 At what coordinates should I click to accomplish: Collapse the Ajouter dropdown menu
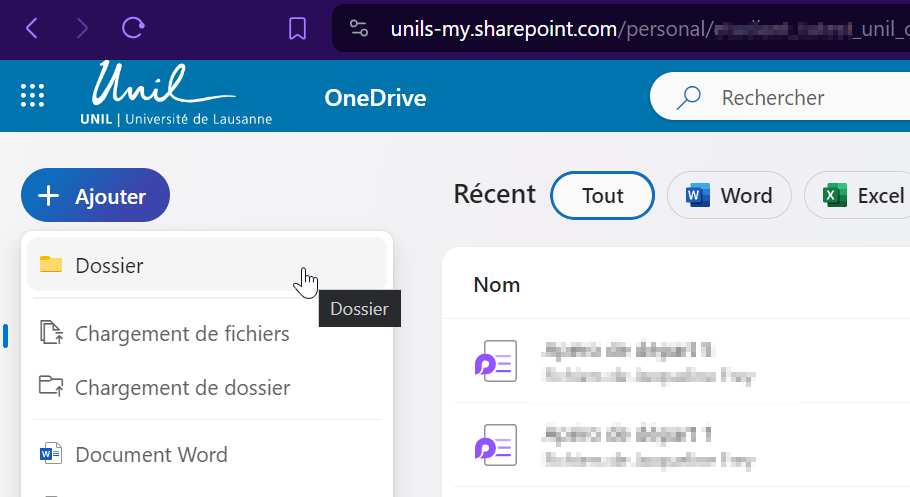pyautogui.click(x=95, y=196)
